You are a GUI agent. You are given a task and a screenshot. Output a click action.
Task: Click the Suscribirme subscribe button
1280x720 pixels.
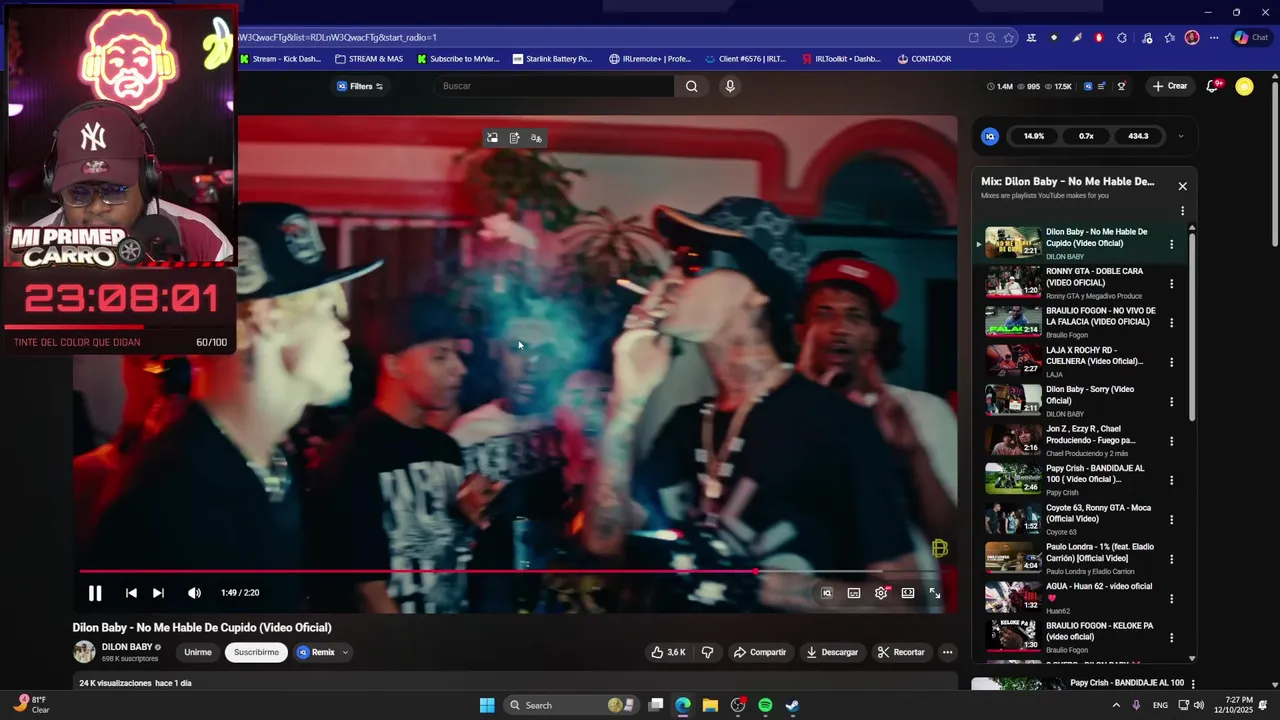point(256,652)
